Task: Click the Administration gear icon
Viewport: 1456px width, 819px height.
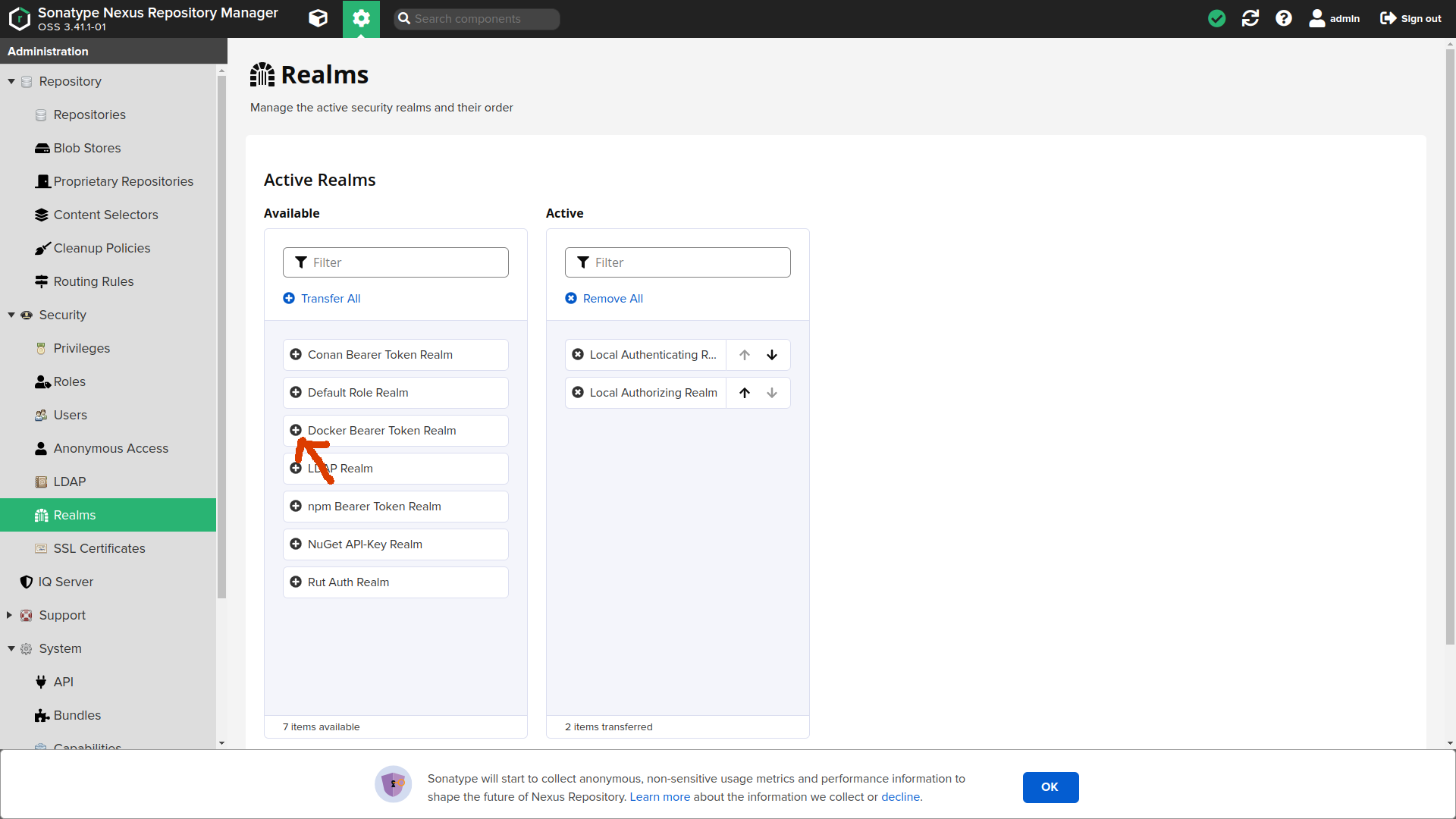Action: pos(361,18)
